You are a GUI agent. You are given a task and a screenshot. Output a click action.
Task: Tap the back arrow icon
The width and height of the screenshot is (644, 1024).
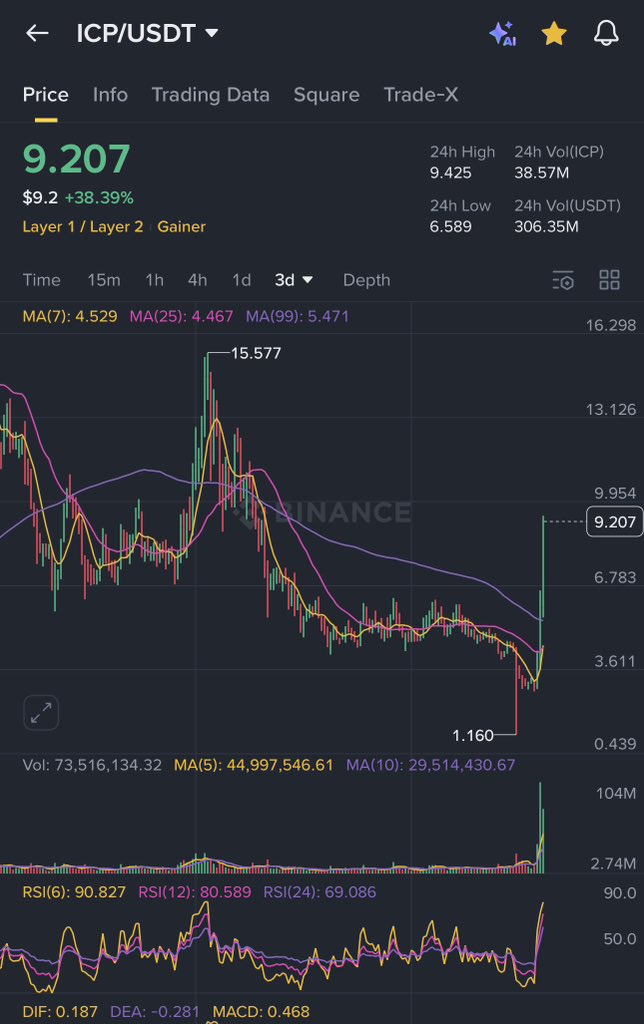tap(37, 33)
